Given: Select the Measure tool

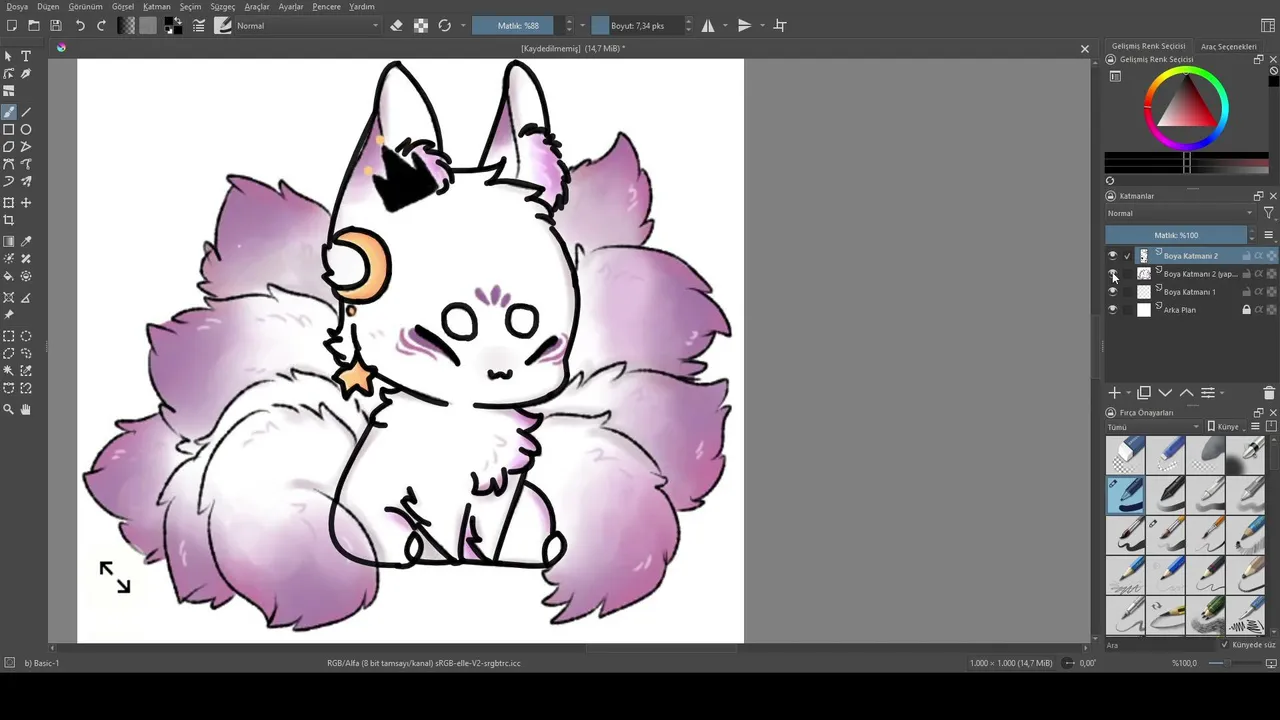Looking at the screenshot, I should (x=26, y=298).
